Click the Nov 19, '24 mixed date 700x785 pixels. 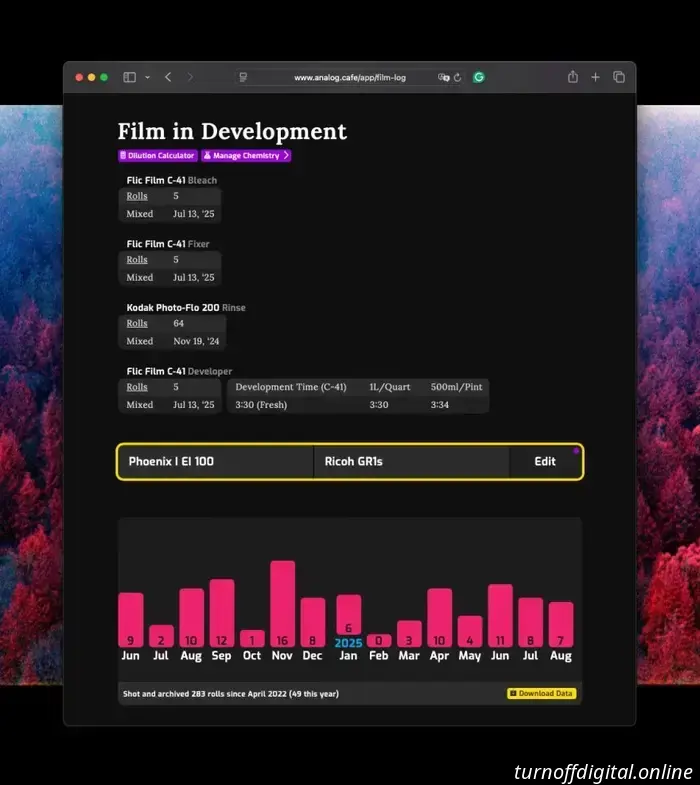[x=196, y=341]
